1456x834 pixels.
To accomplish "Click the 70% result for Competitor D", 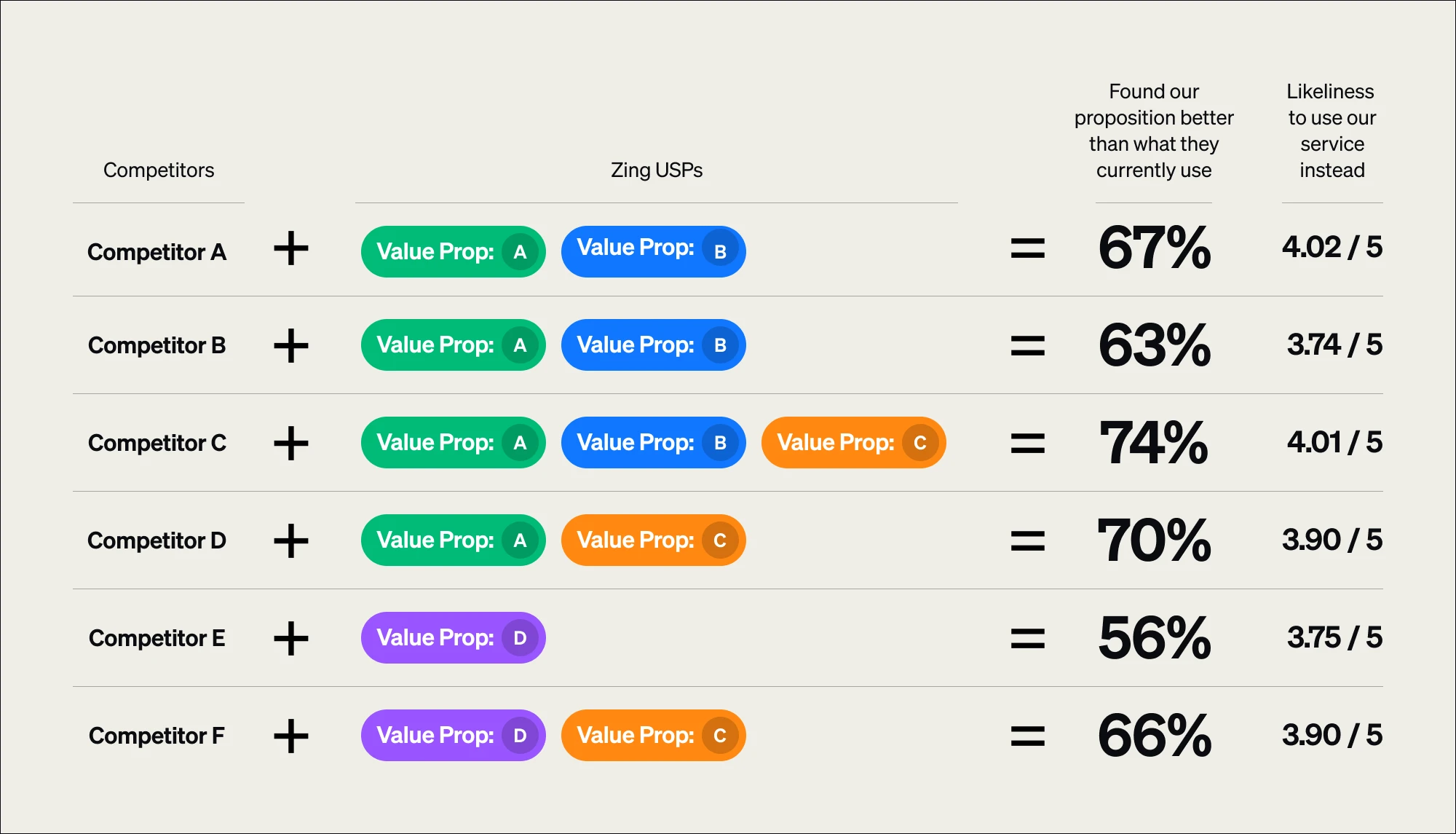I will click(1154, 540).
